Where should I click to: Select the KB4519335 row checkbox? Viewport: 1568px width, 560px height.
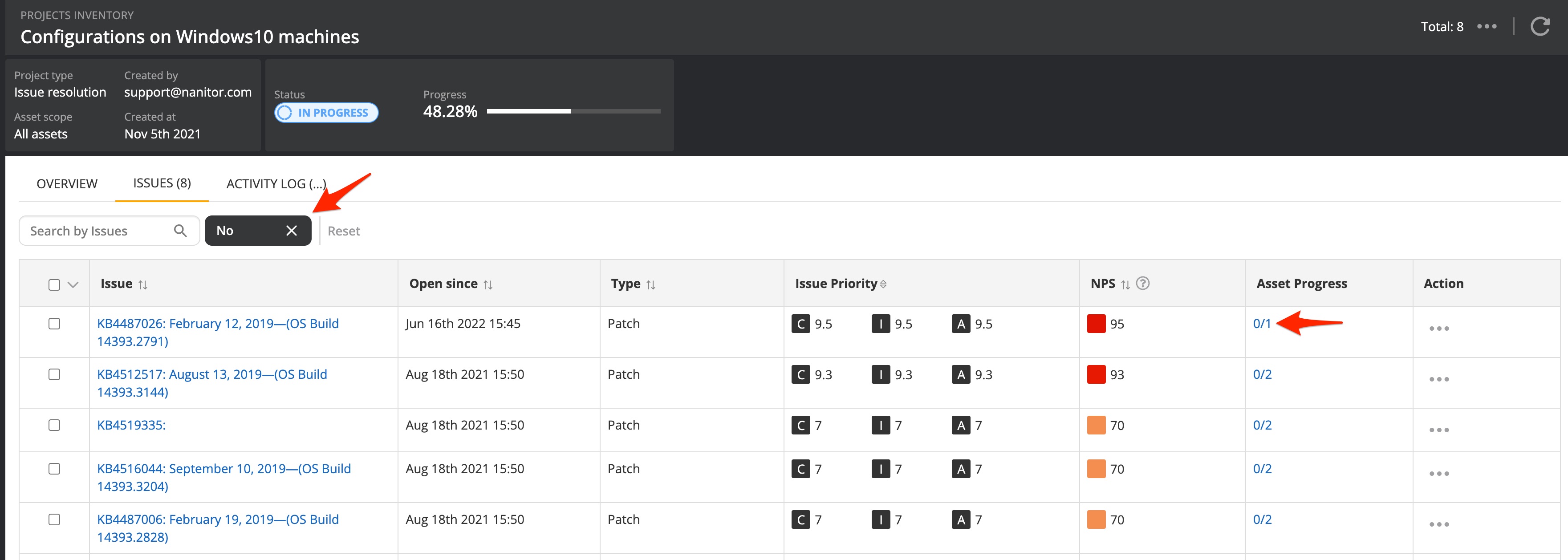(54, 425)
